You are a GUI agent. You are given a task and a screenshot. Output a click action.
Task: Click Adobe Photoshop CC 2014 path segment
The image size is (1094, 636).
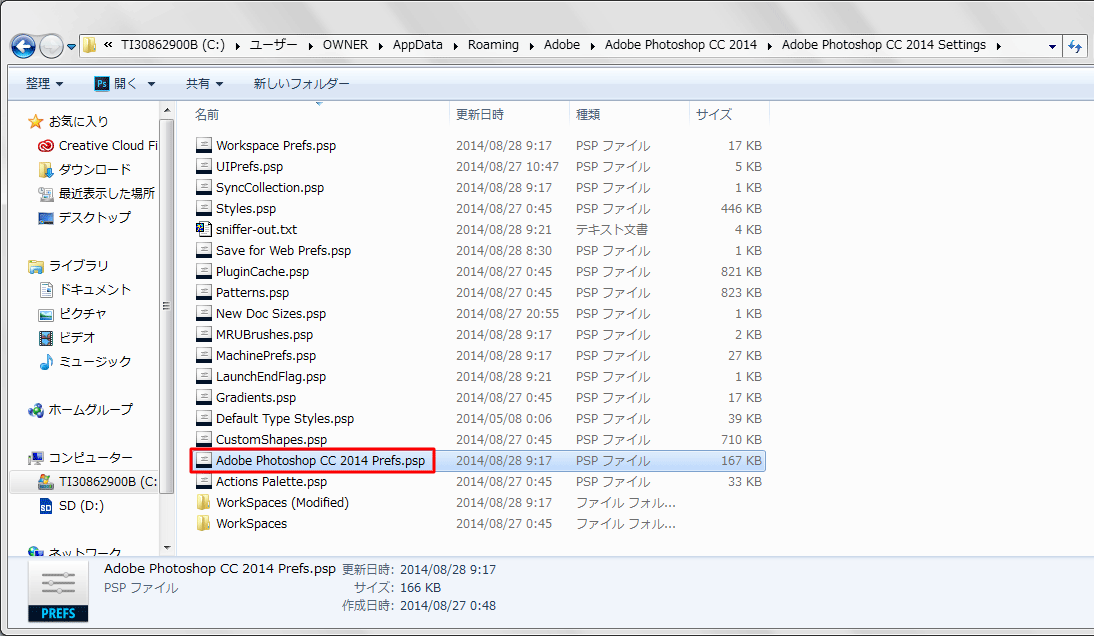[681, 45]
